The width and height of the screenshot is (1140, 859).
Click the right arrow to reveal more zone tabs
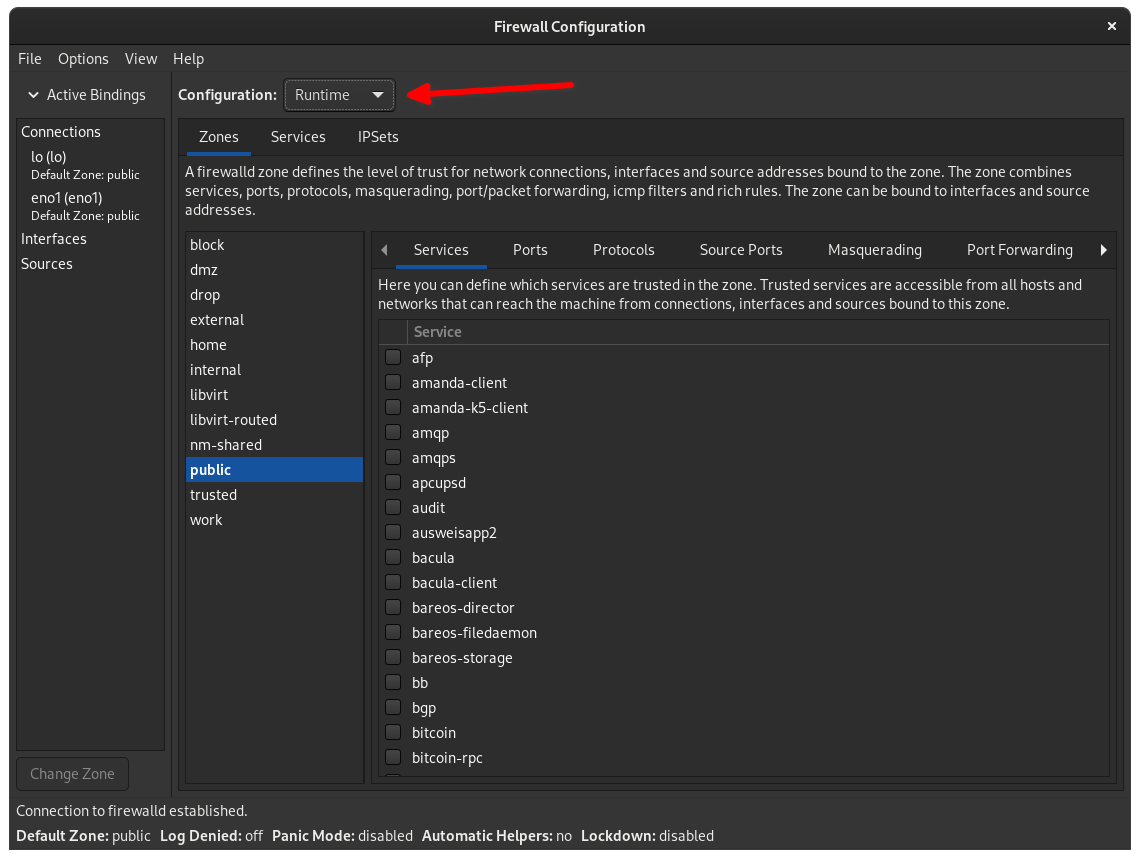coord(1103,250)
